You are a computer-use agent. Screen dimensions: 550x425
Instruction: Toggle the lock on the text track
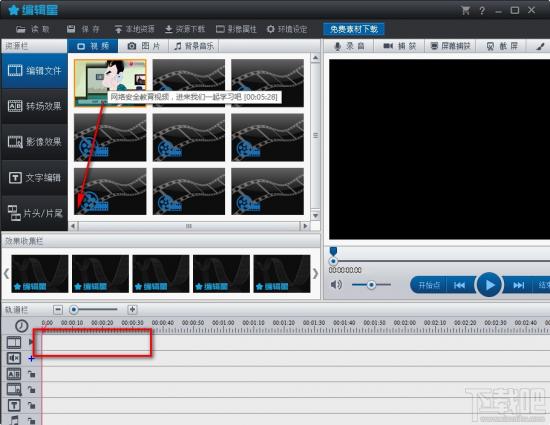(x=32, y=405)
